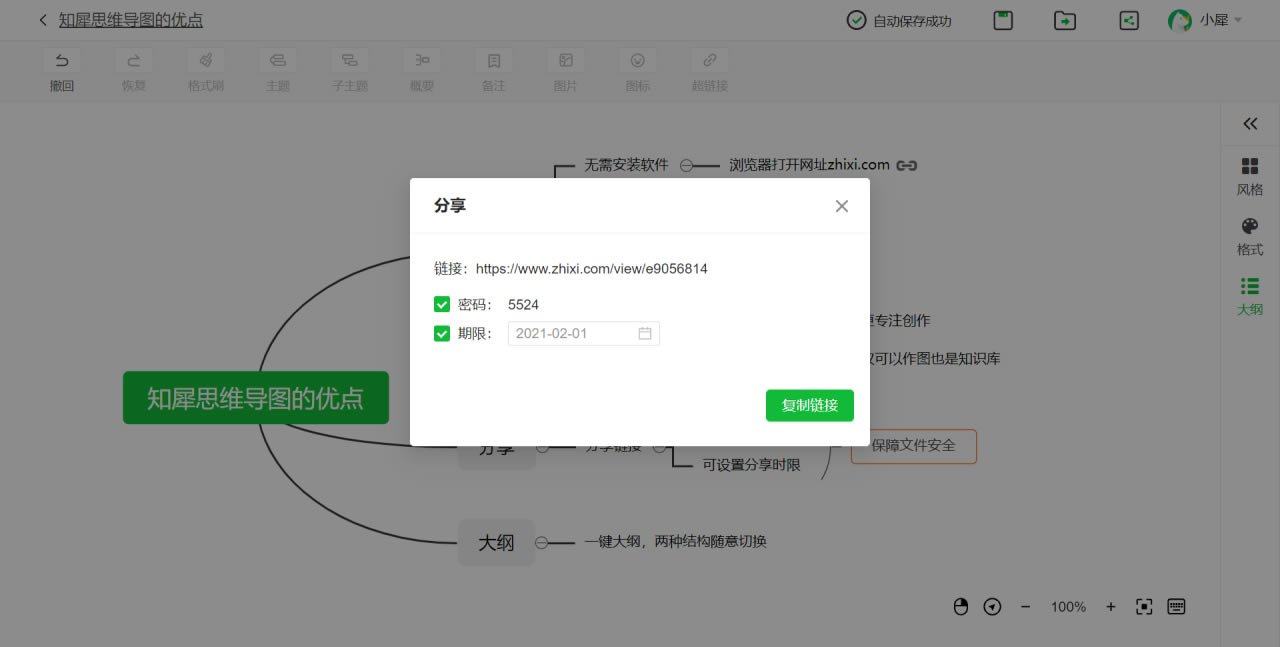
Task: Click the save icon in the top bar
Action: pos(1003,20)
